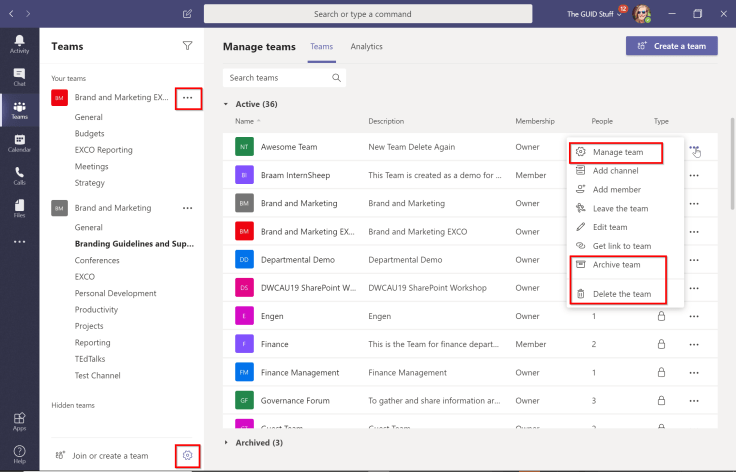
Task: Expand the Archived teams section
Action: click(226, 442)
